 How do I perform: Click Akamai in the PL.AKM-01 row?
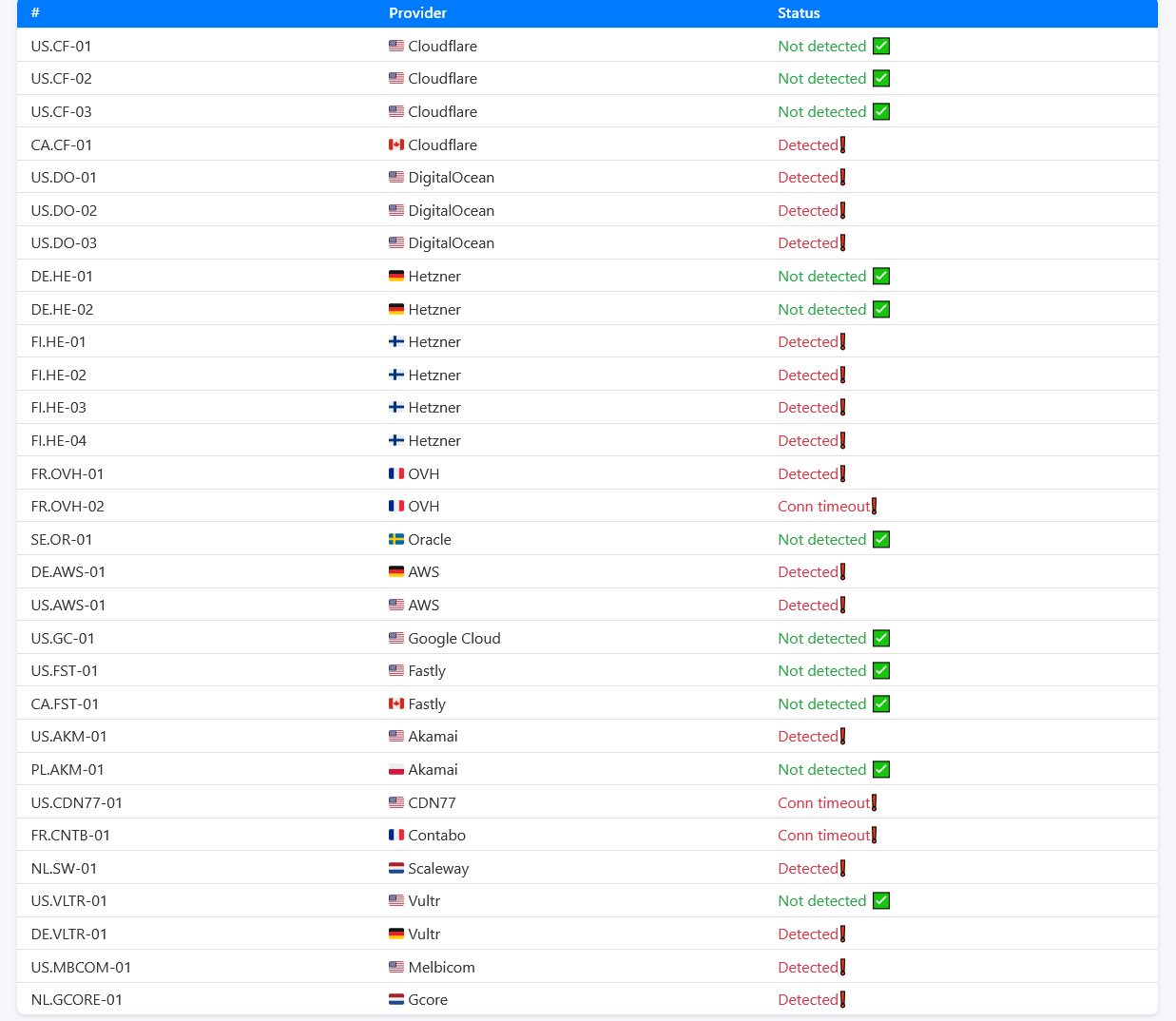click(433, 769)
